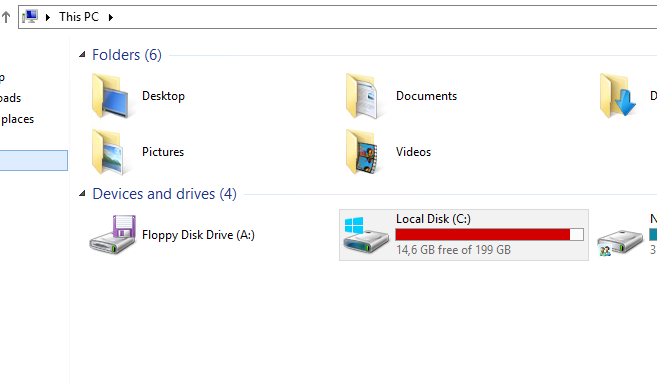The height and width of the screenshot is (385, 657).
Task: Click the Local Disk (C:) label
Action: click(433, 219)
